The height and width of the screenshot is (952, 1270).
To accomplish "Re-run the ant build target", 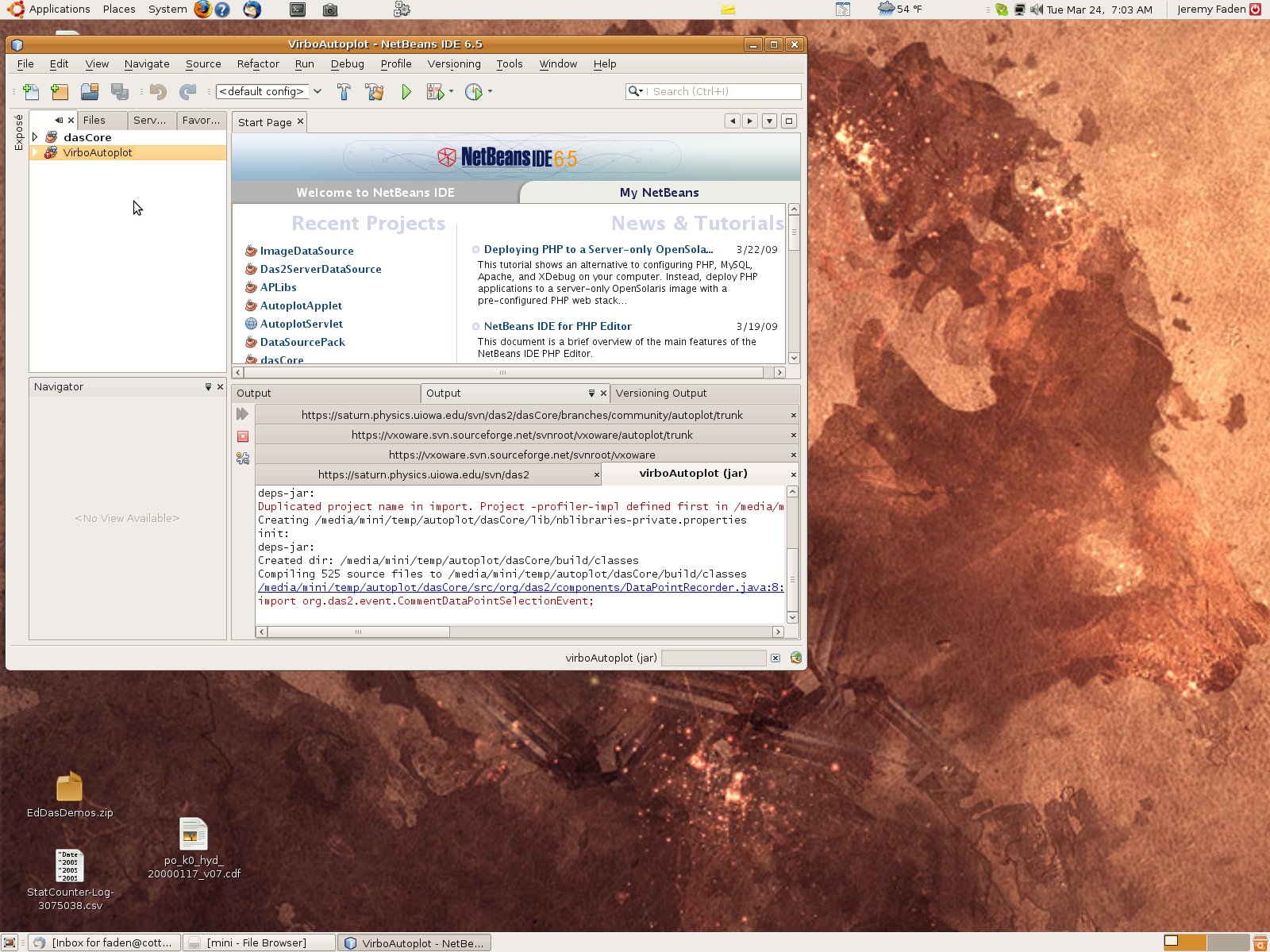I will pyautogui.click(x=242, y=413).
